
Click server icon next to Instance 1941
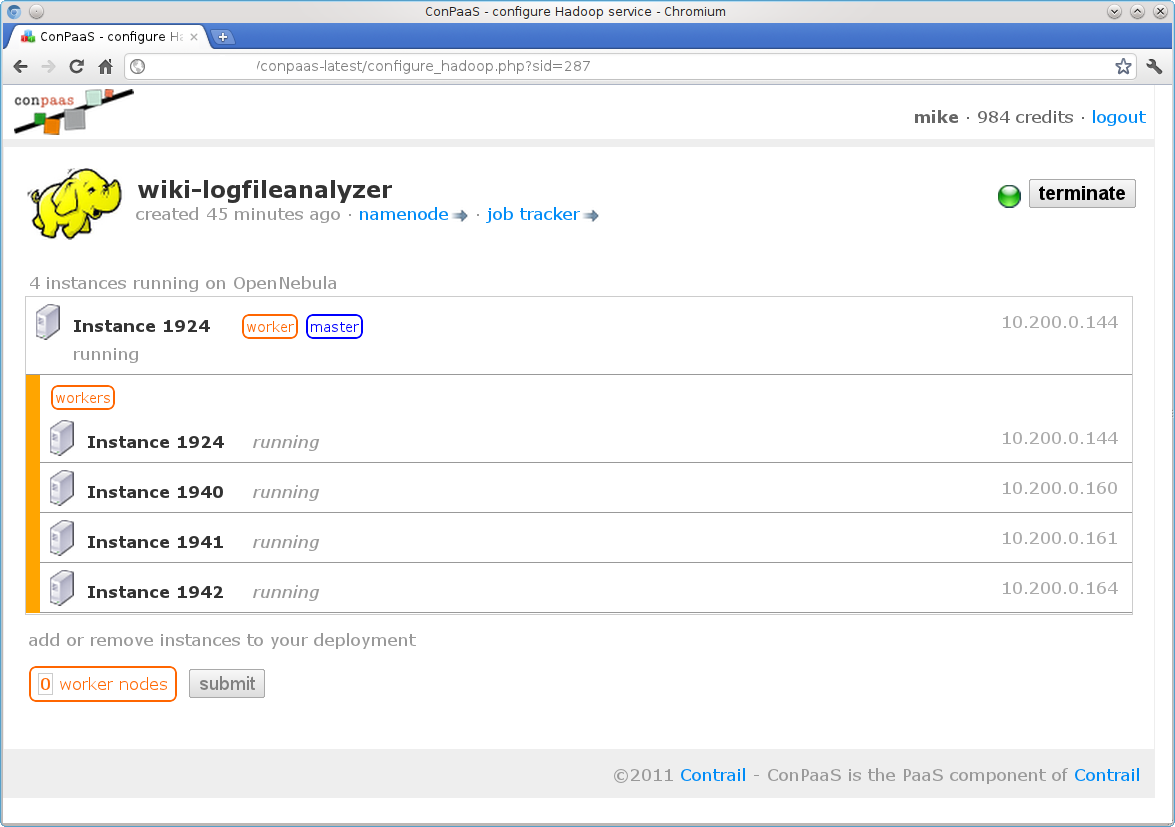(x=61, y=539)
